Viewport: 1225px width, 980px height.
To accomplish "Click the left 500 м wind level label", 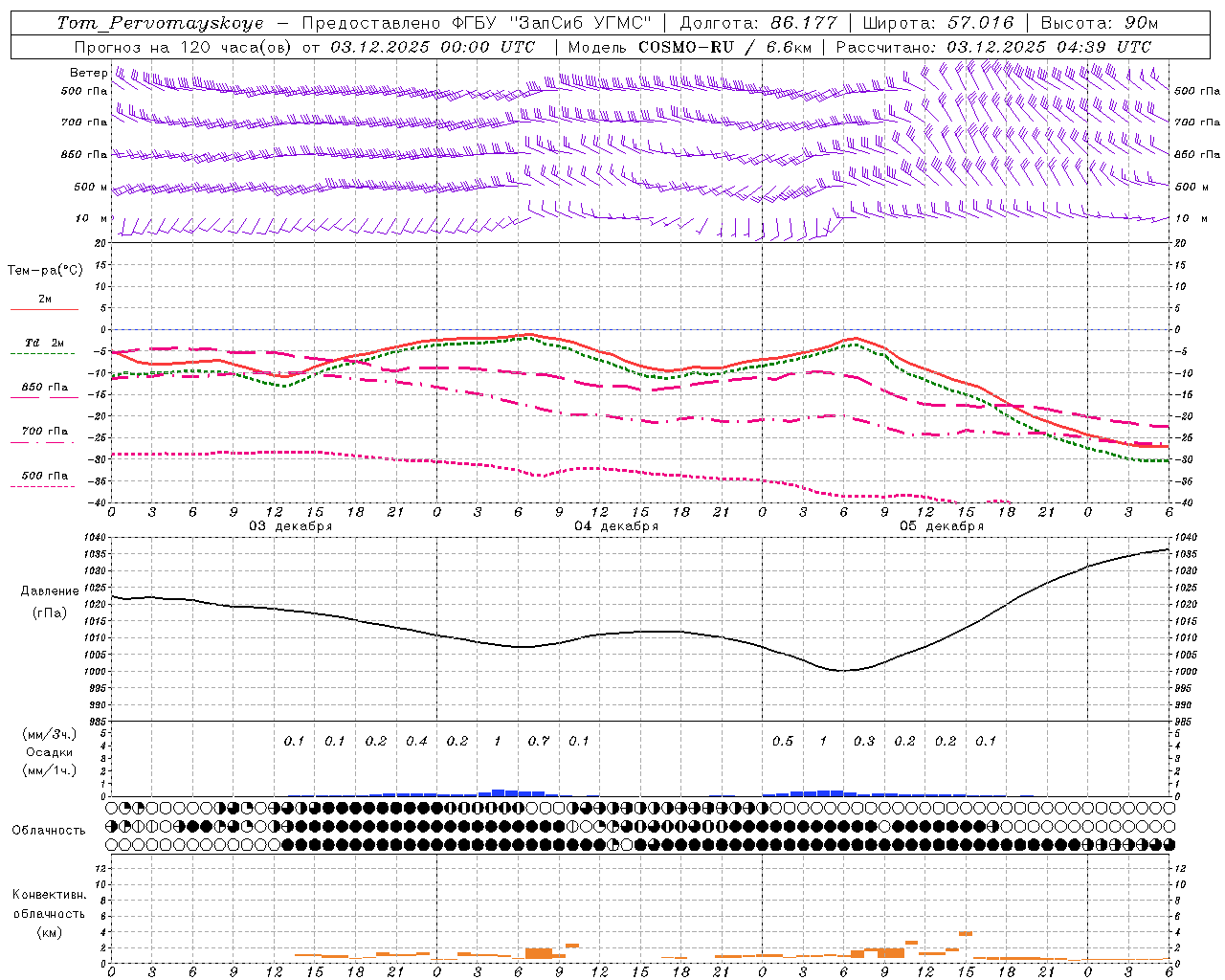I will [x=92, y=187].
